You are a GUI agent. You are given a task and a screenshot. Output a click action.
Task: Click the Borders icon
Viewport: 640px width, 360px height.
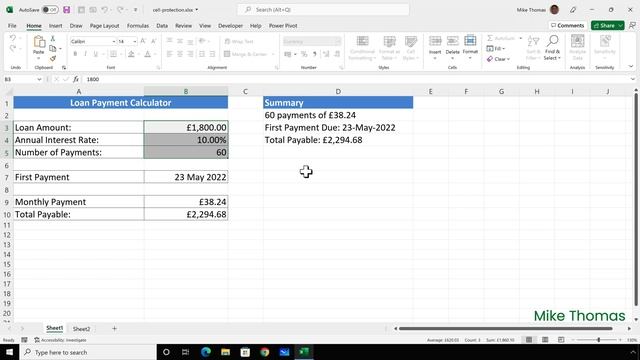[113, 54]
